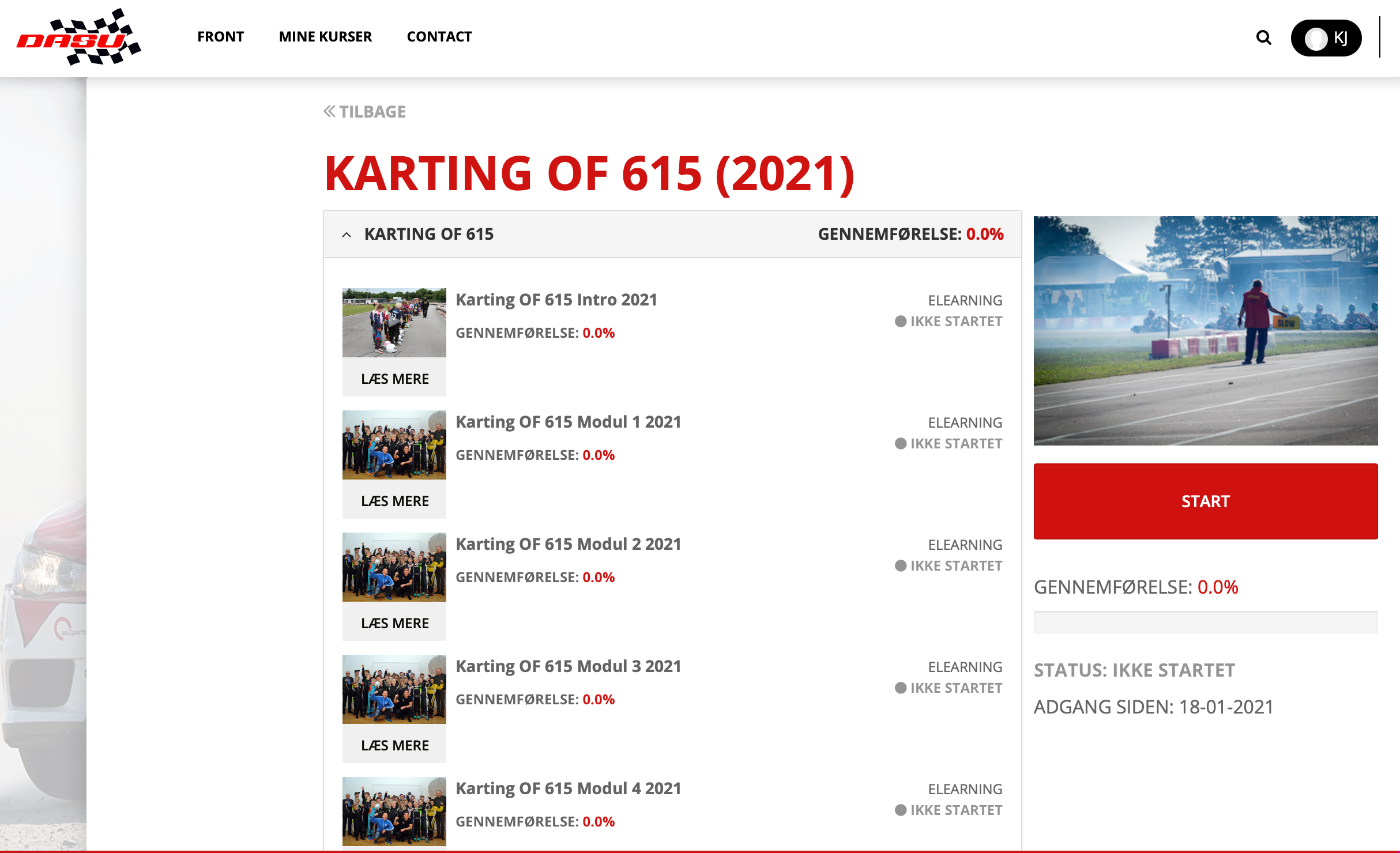Click the empty course progress bar

point(1206,622)
